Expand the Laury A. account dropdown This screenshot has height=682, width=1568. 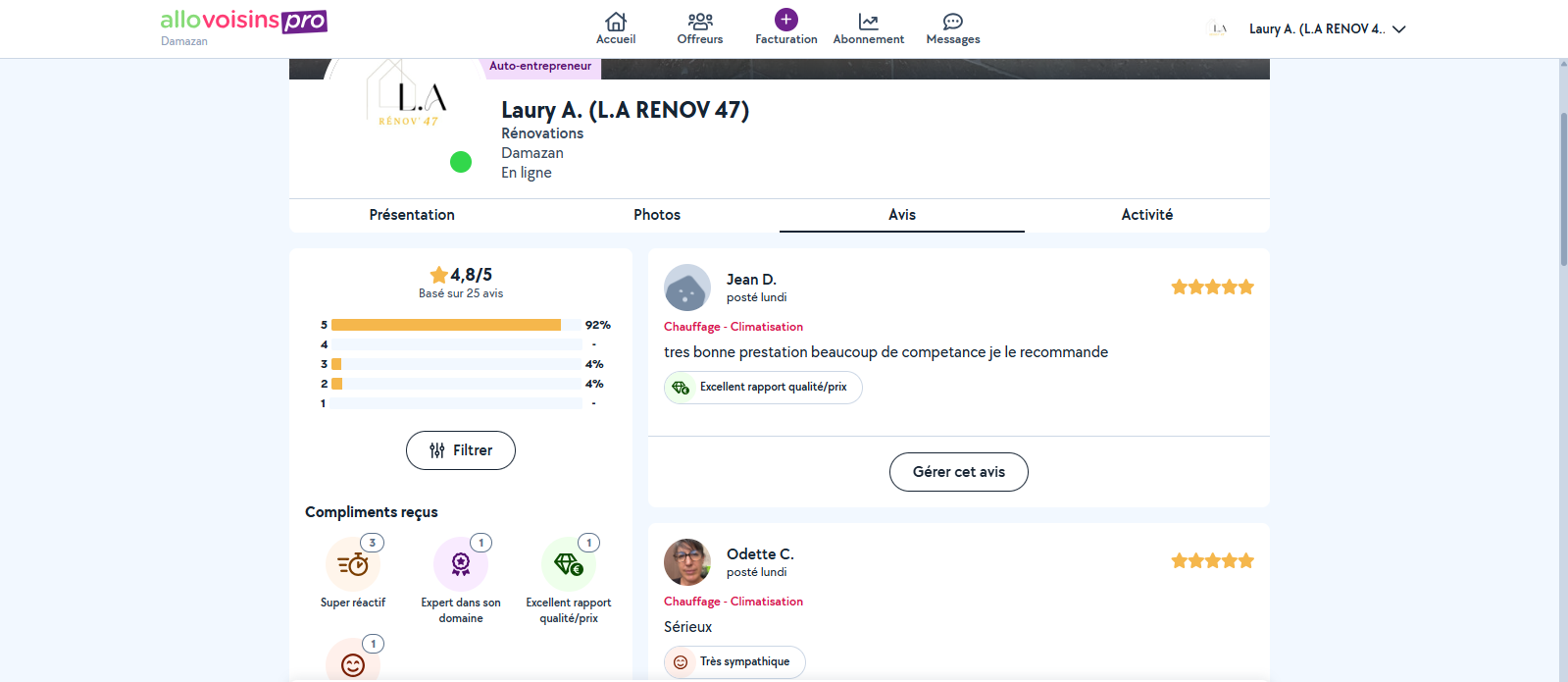(x=1398, y=29)
